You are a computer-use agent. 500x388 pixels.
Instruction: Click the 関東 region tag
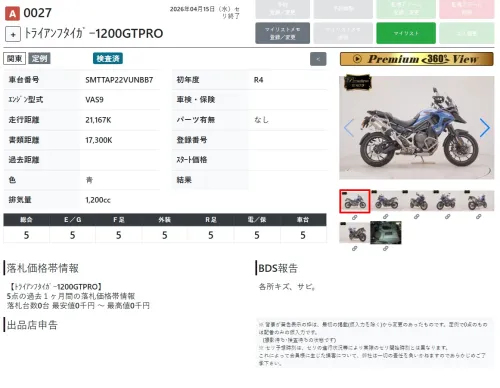(x=15, y=59)
